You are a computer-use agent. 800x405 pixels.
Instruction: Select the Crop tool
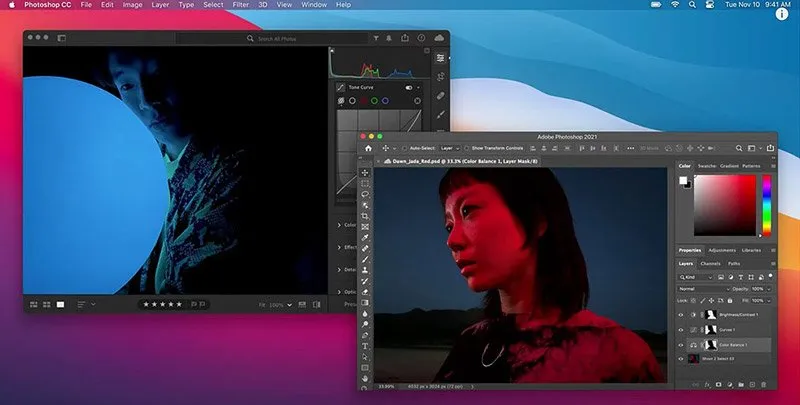366,216
